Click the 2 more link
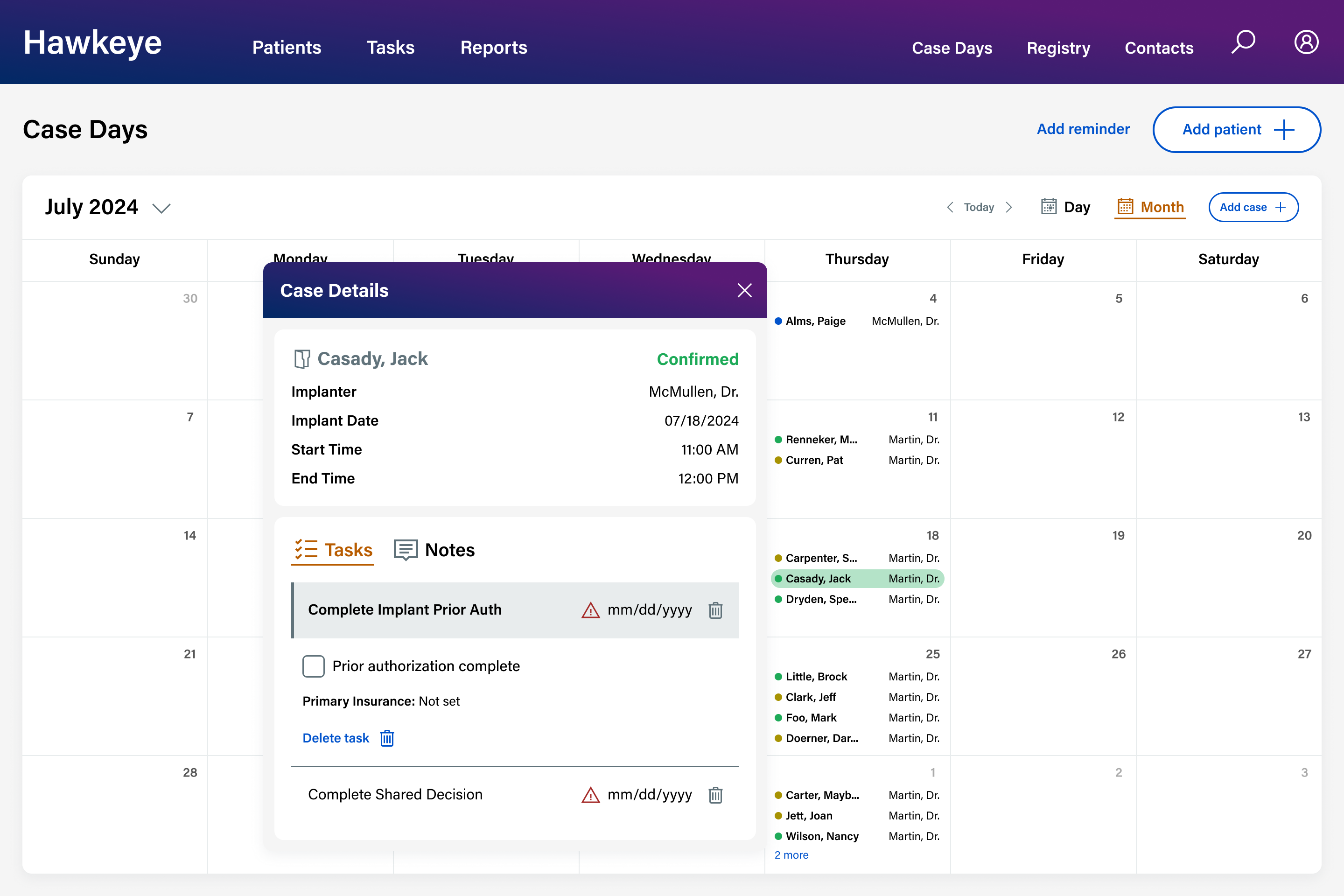 791,855
